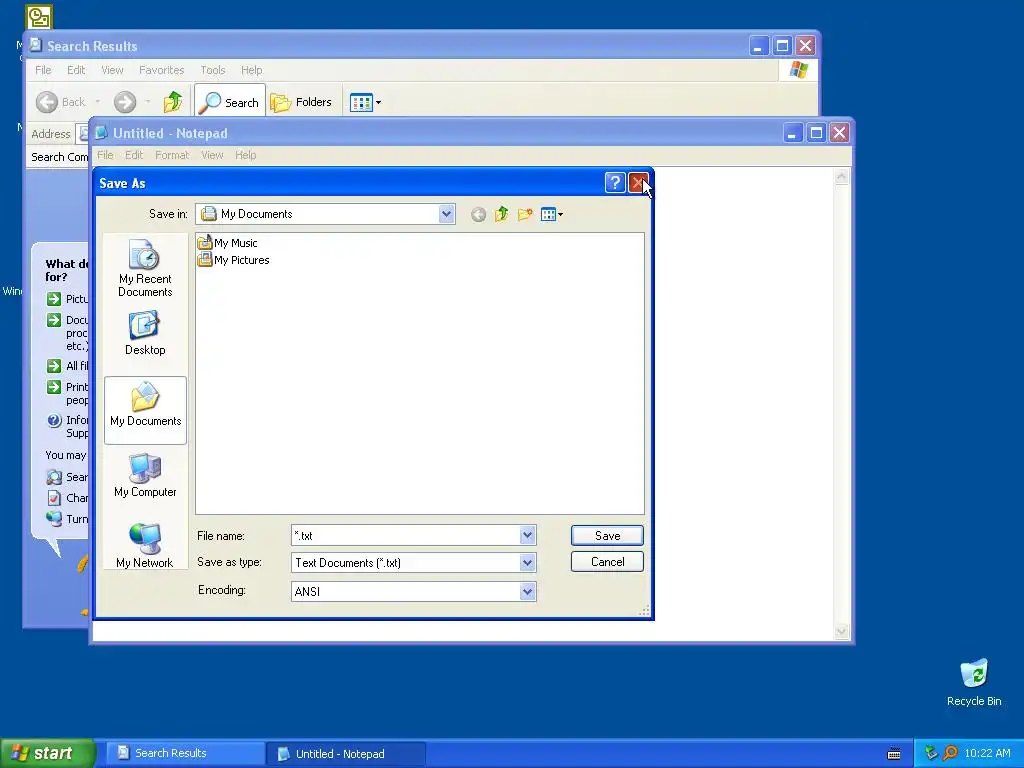Open the My Music folder

coord(227,243)
